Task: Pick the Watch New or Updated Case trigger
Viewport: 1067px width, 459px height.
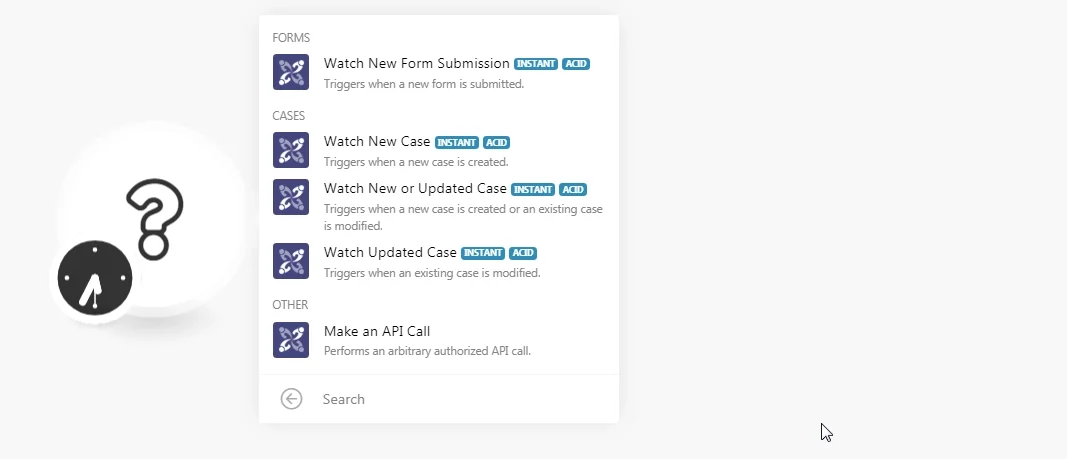Action: pos(439,205)
